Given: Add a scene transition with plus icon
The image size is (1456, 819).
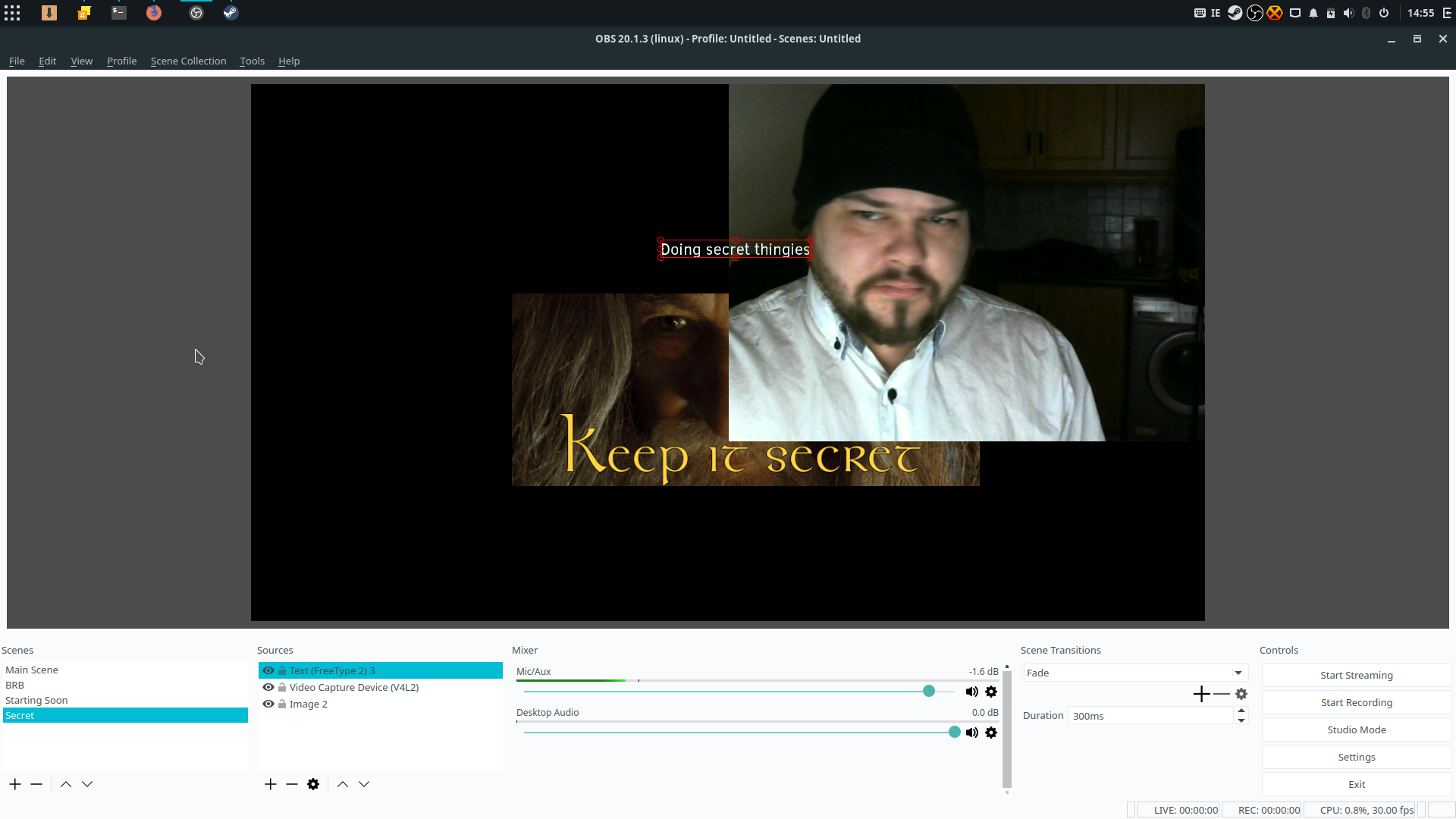Looking at the screenshot, I should tap(1201, 694).
